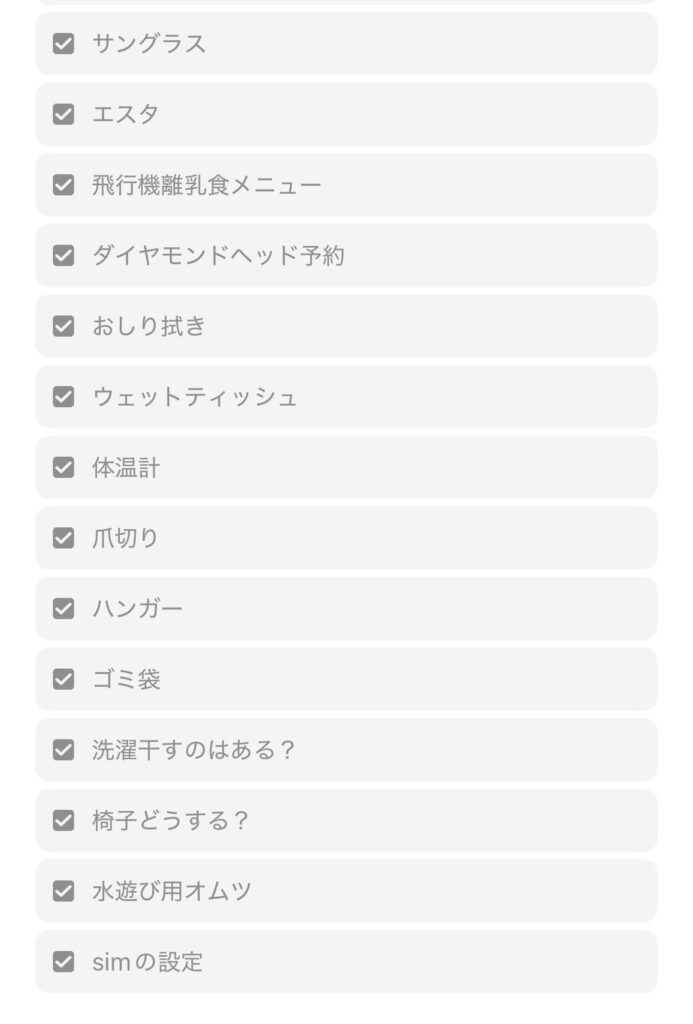Uncheck the 水遊び用オムツ checkbox

point(64,892)
